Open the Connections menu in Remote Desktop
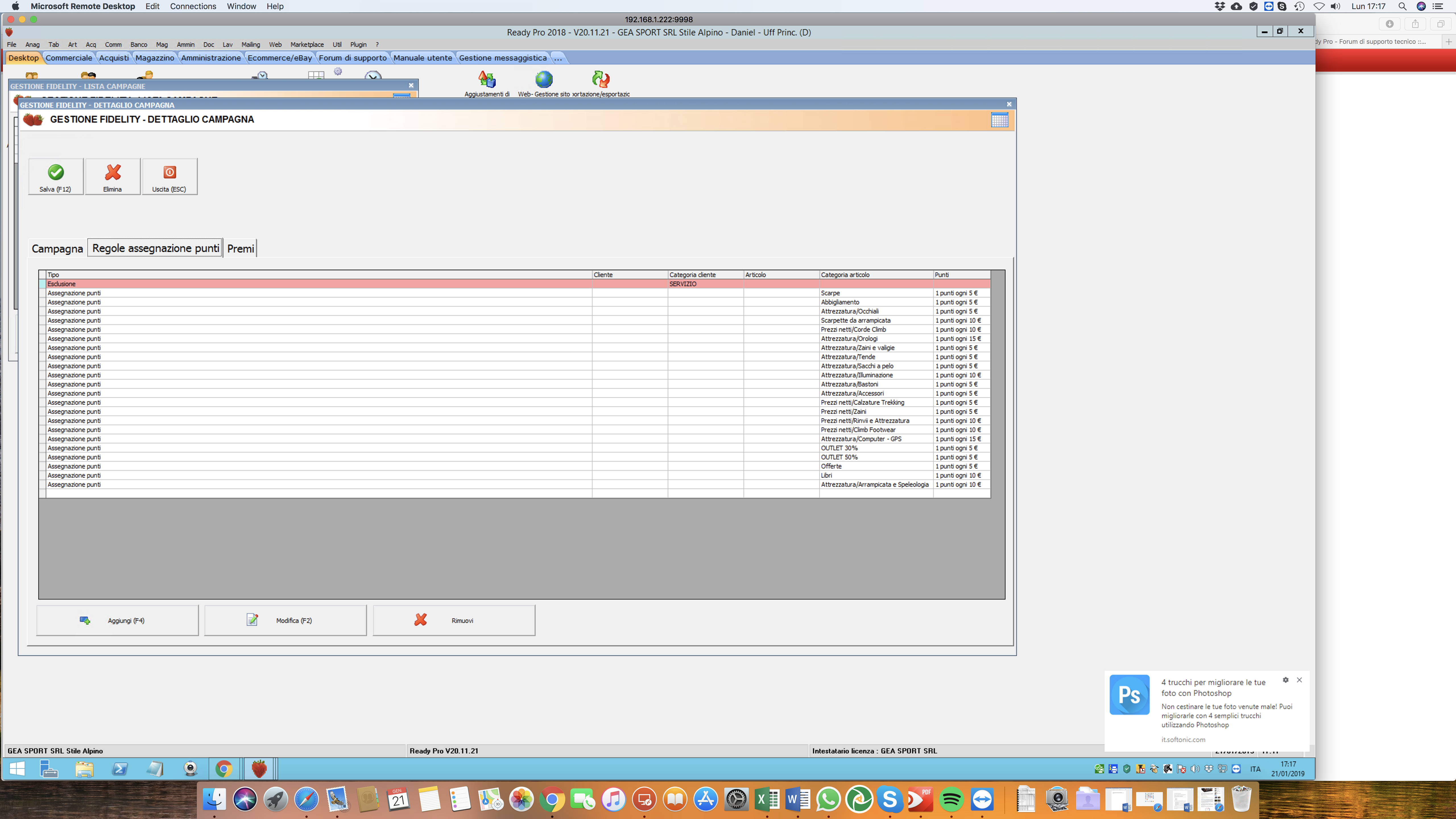 click(193, 6)
